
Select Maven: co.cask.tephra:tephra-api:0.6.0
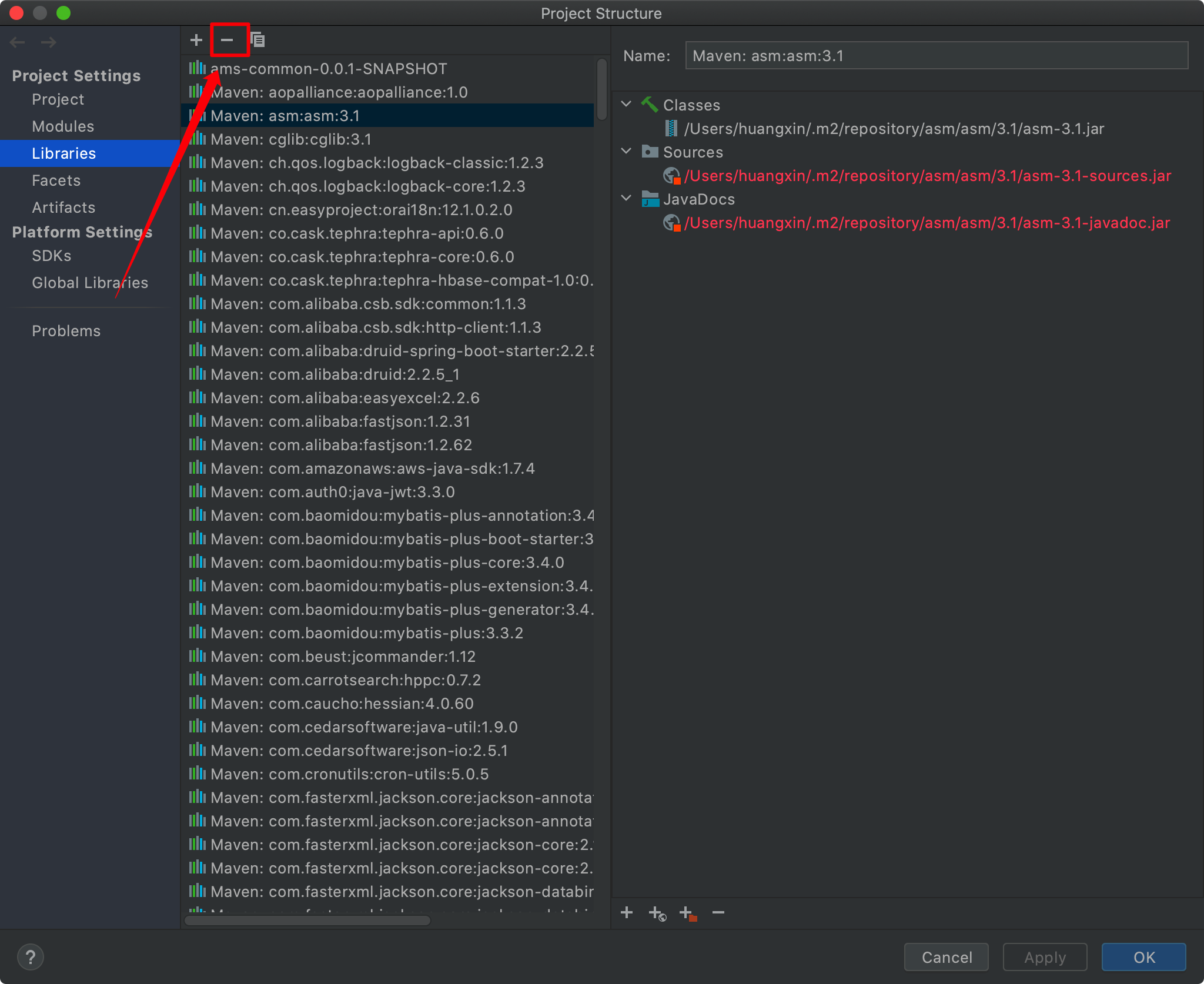(387, 233)
